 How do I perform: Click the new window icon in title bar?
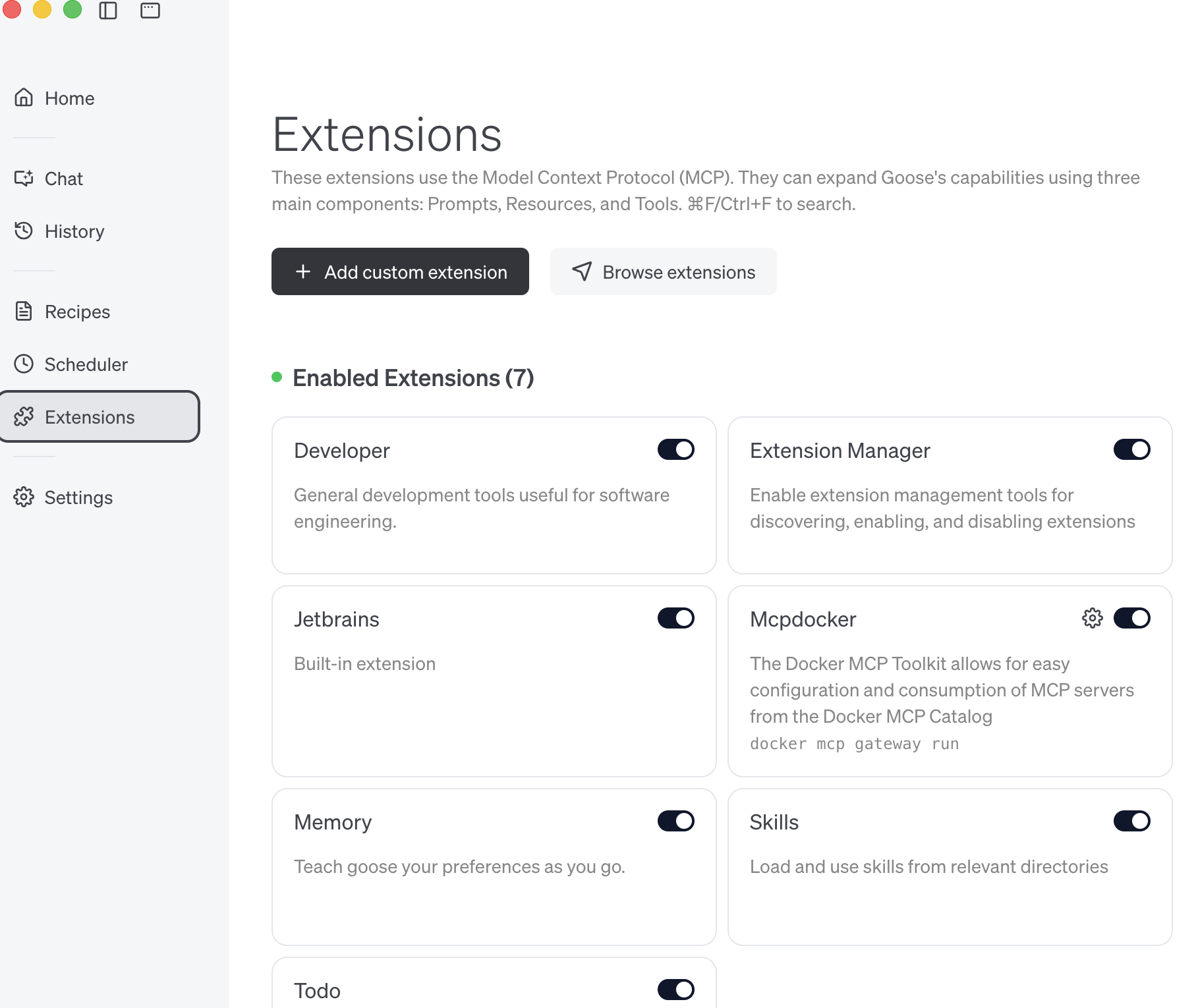point(150,11)
